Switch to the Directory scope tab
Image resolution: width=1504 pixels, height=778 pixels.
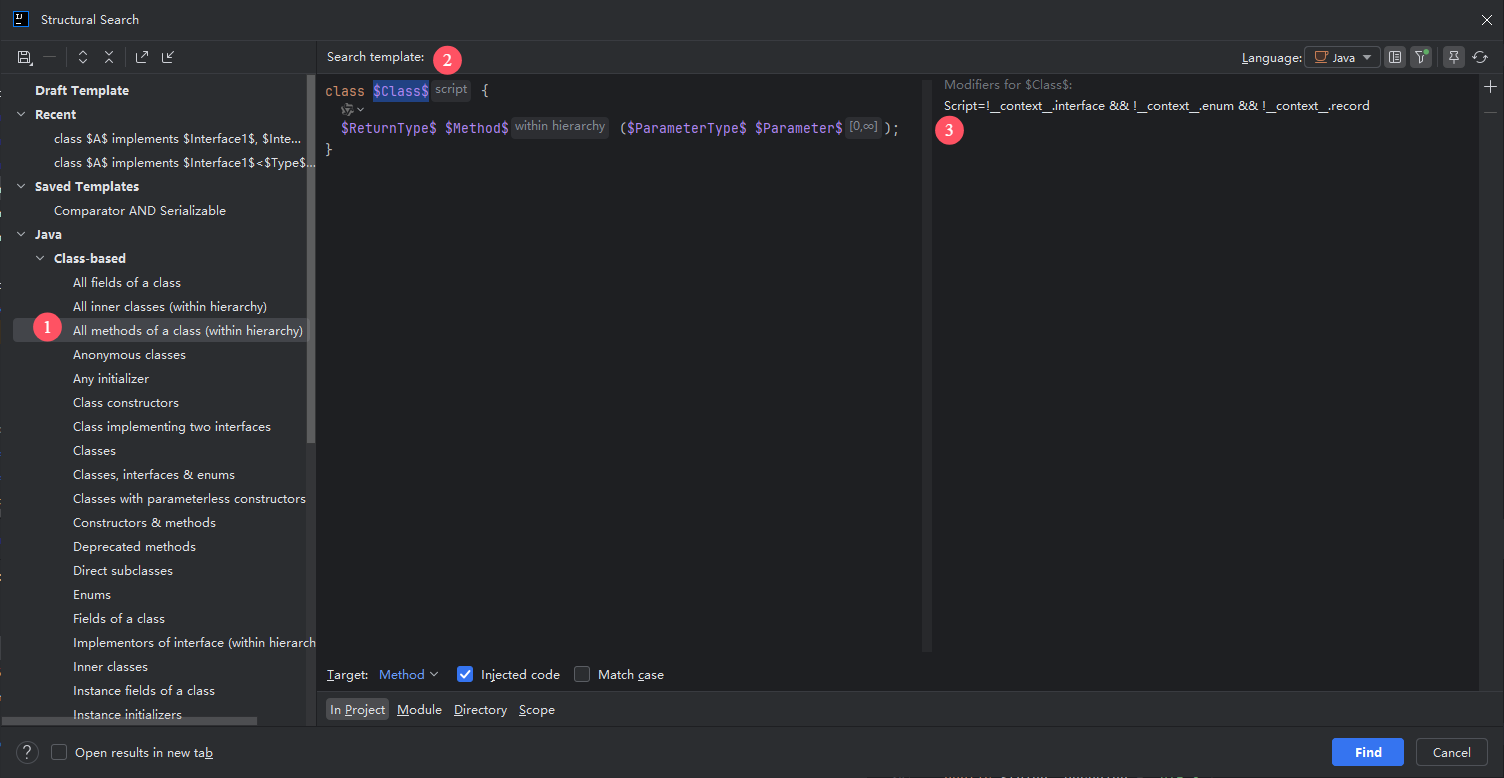point(480,709)
